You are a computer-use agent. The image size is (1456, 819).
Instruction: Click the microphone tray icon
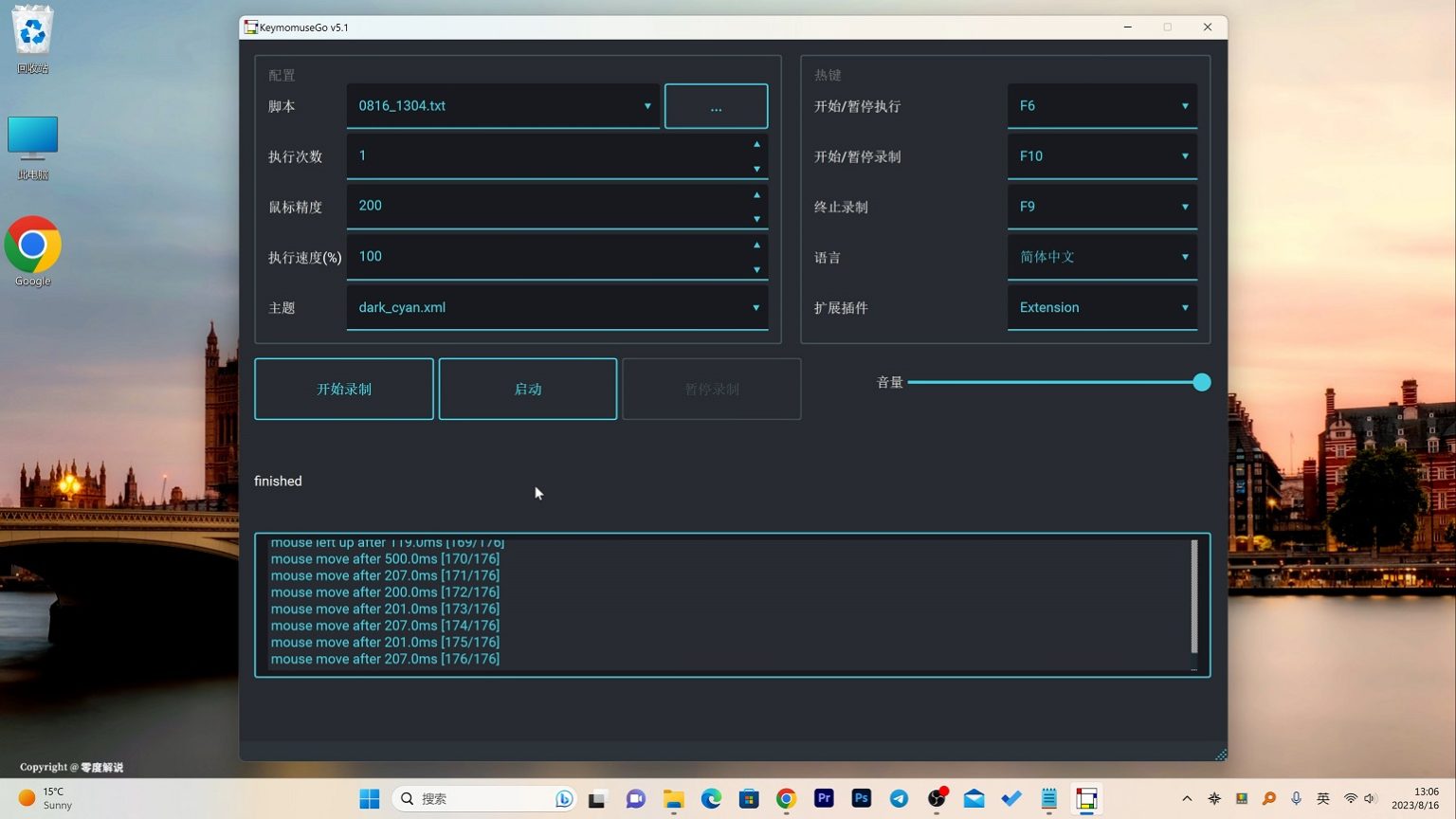tap(1296, 799)
